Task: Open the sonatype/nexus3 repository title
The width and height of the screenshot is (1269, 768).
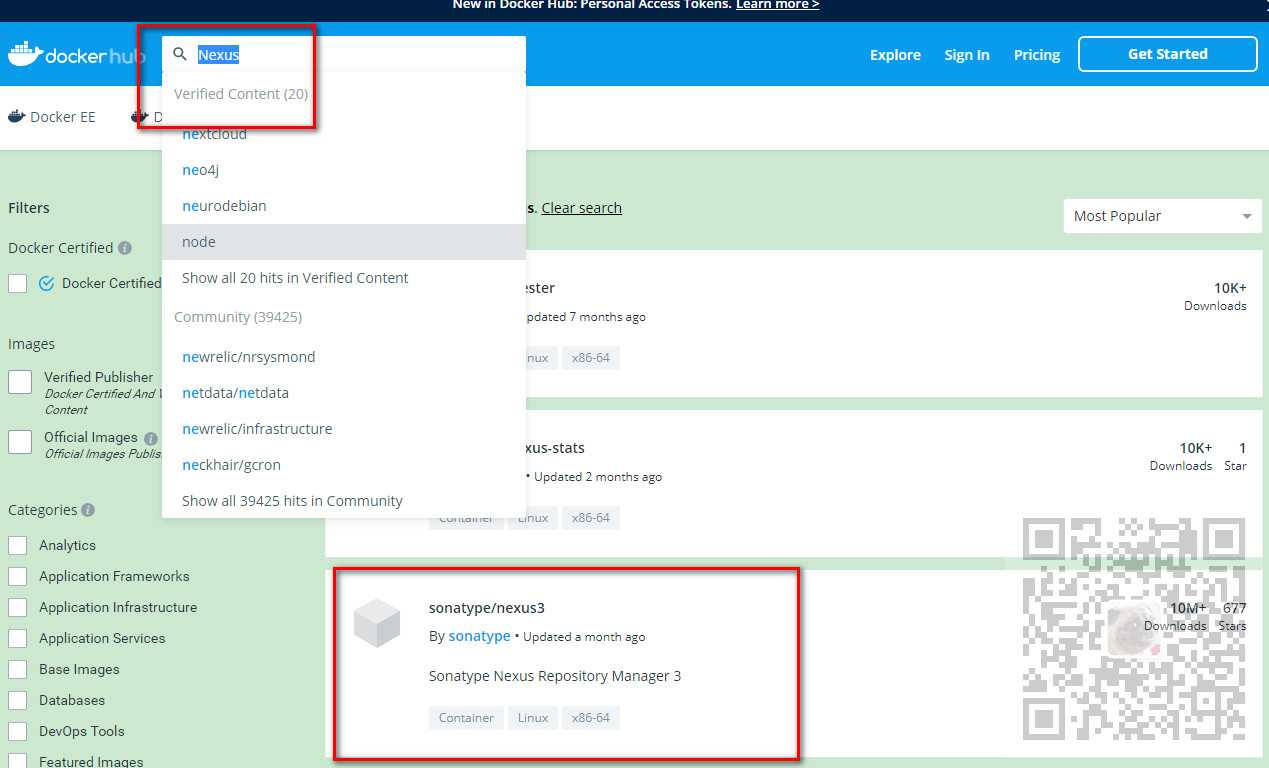Action: click(x=487, y=608)
